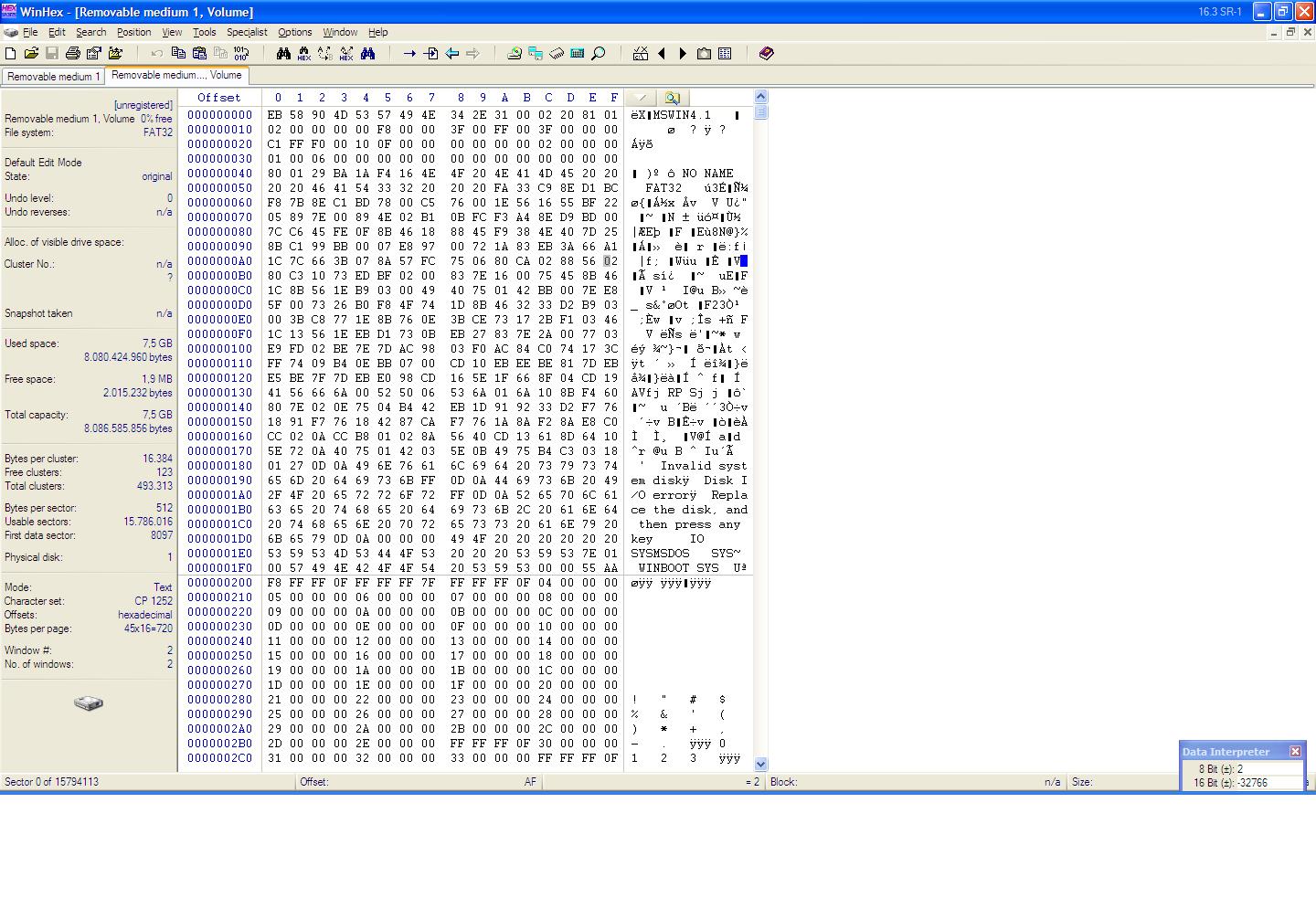Create a new file with the blank page icon
1316x919 pixels.
click(11, 54)
